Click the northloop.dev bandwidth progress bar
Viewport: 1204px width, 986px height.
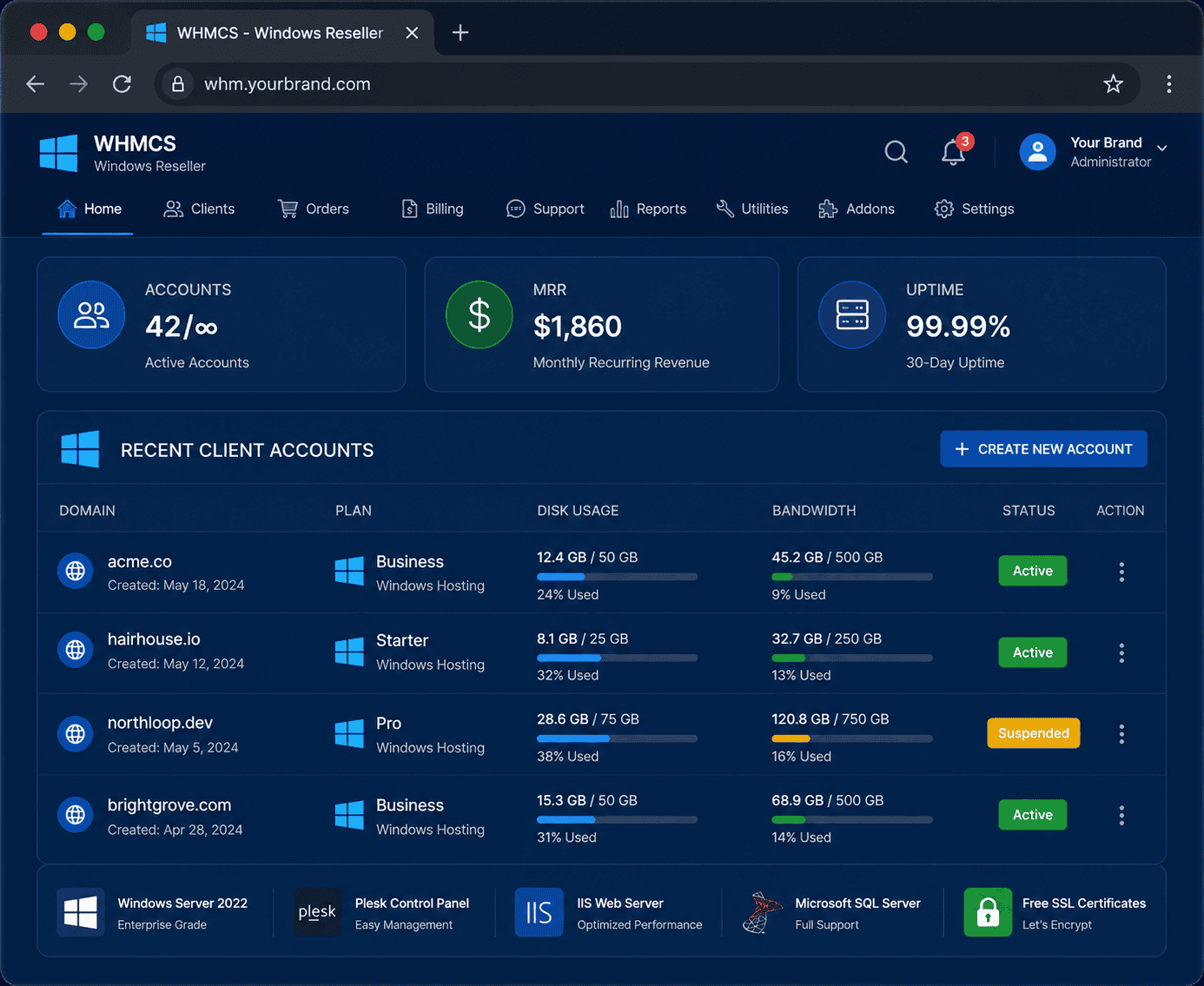(x=852, y=738)
